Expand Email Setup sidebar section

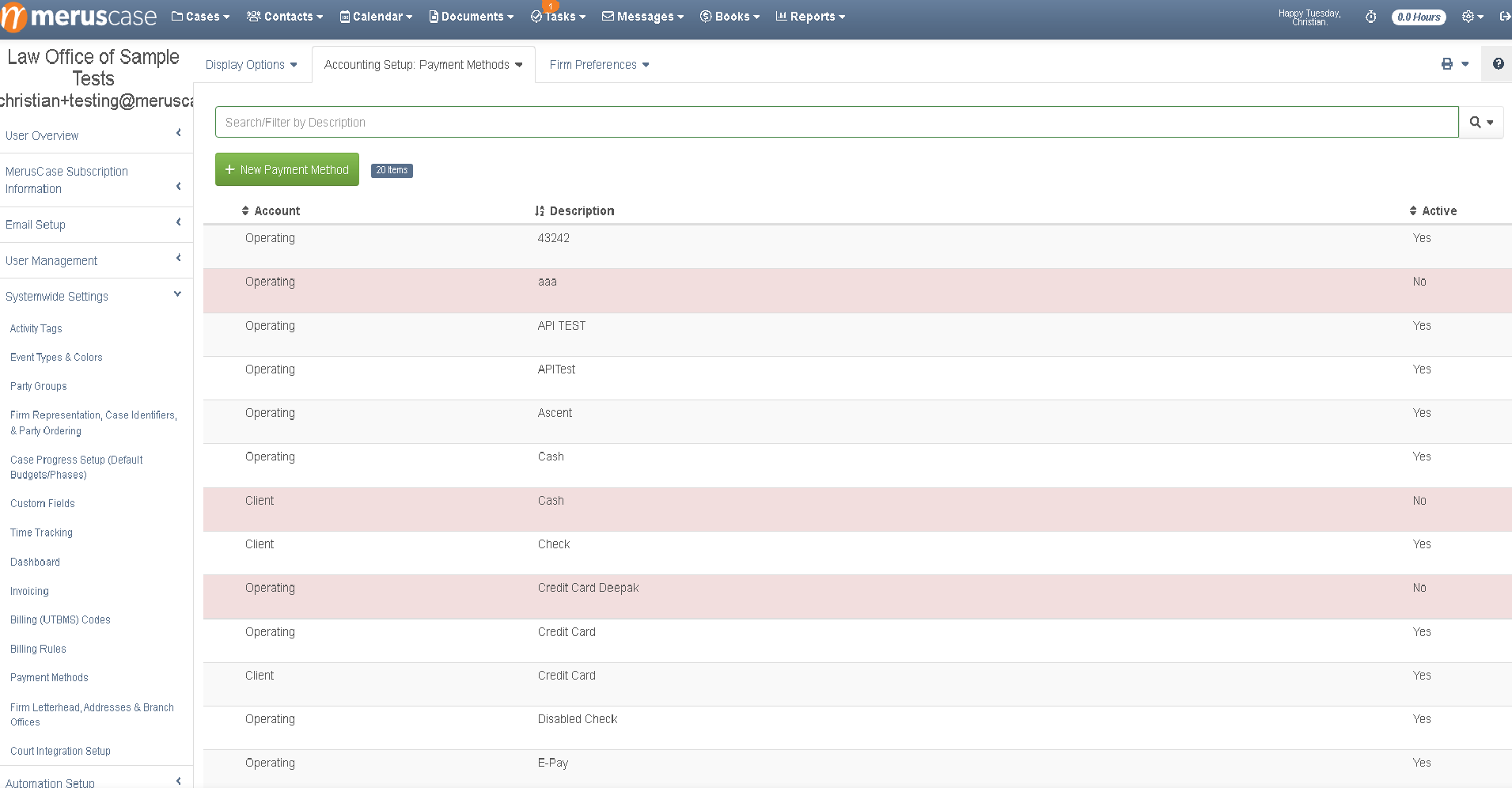click(96, 225)
